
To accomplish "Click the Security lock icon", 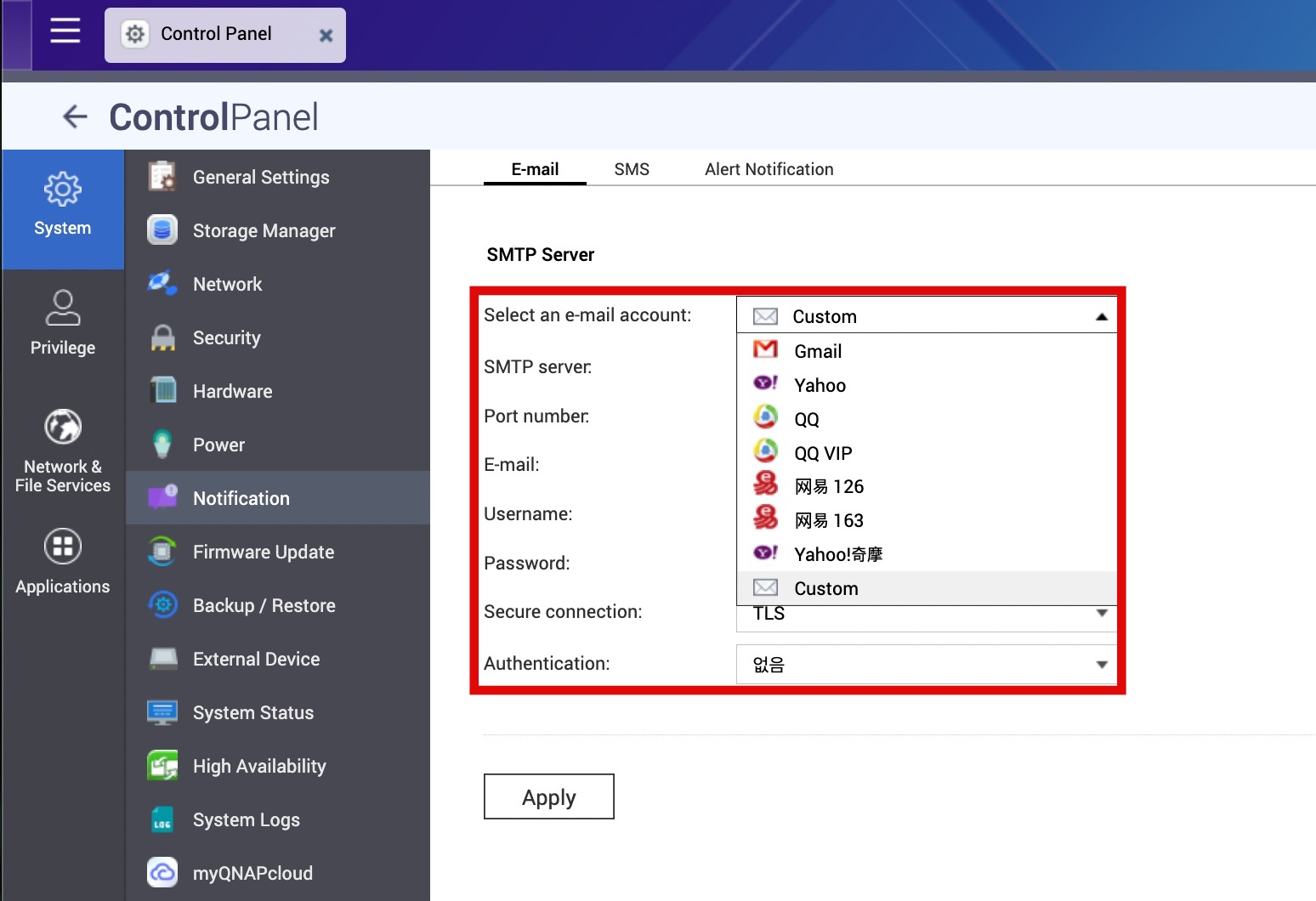I will [162, 337].
